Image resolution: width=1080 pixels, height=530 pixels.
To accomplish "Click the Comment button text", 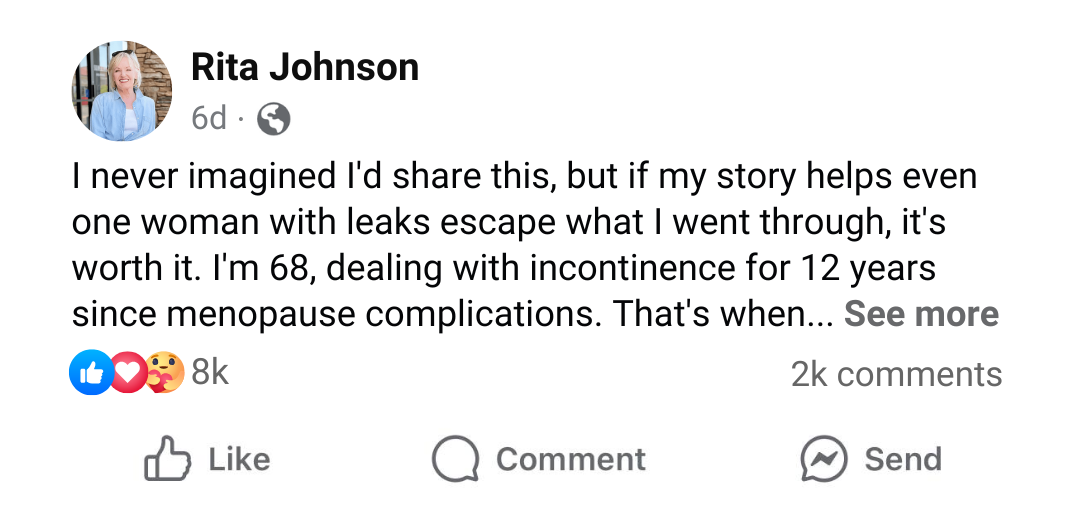I will pos(570,459).
